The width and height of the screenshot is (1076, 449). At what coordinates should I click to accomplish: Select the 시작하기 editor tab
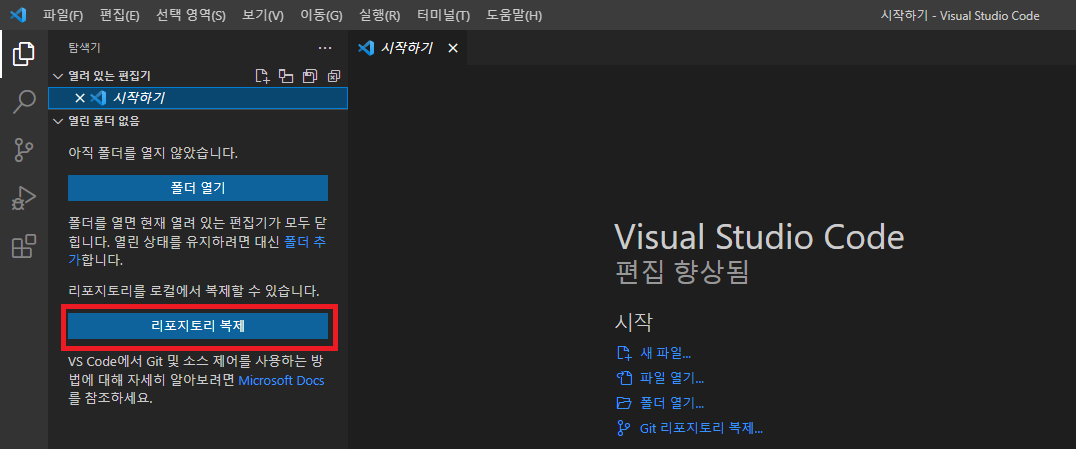pyautogui.click(x=408, y=48)
